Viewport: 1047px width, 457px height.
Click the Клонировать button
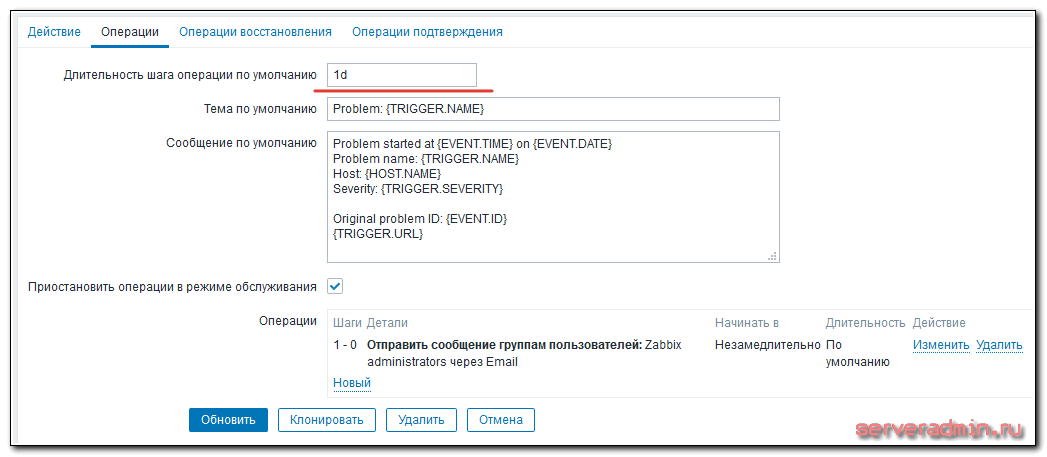point(327,419)
